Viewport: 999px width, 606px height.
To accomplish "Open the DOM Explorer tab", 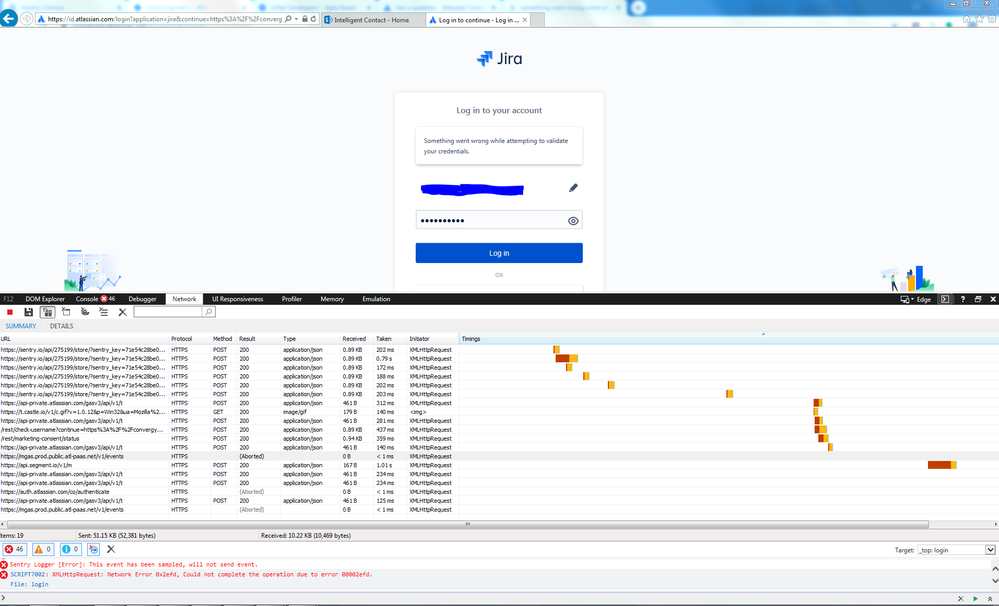I will click(x=45, y=299).
